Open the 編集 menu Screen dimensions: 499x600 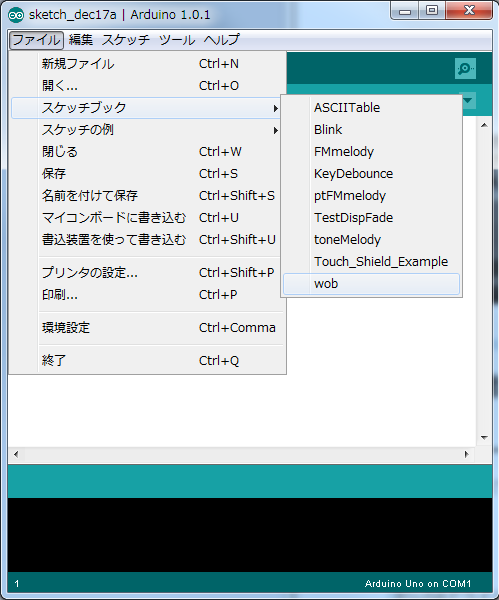tap(81, 40)
